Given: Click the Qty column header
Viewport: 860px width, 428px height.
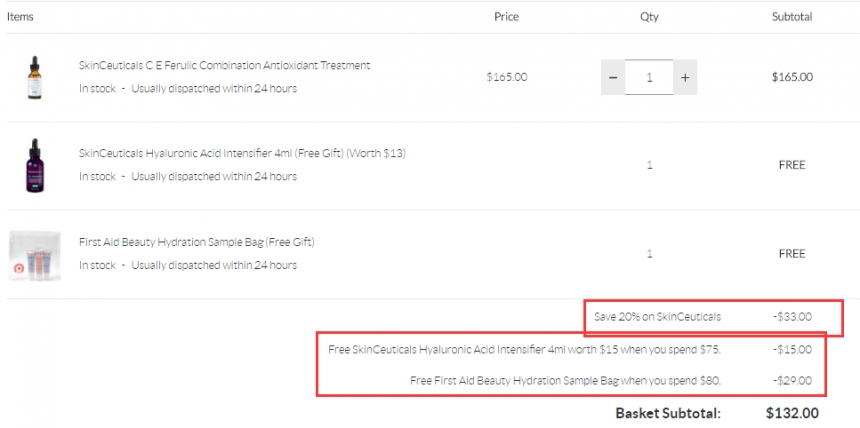Looking at the screenshot, I should [x=649, y=17].
